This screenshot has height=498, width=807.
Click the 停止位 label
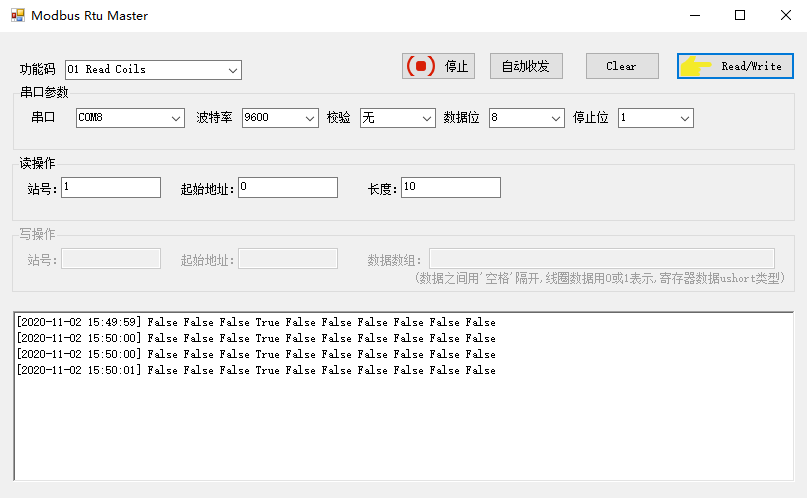point(590,118)
